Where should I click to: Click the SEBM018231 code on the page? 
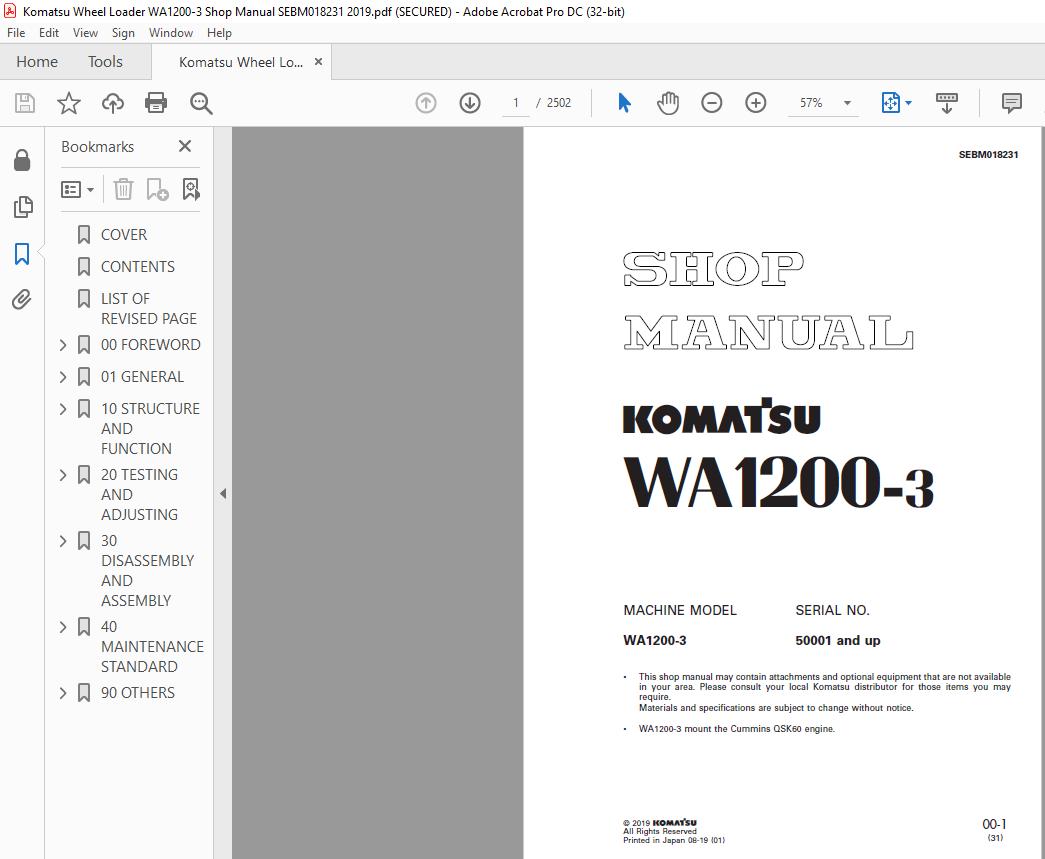988,155
